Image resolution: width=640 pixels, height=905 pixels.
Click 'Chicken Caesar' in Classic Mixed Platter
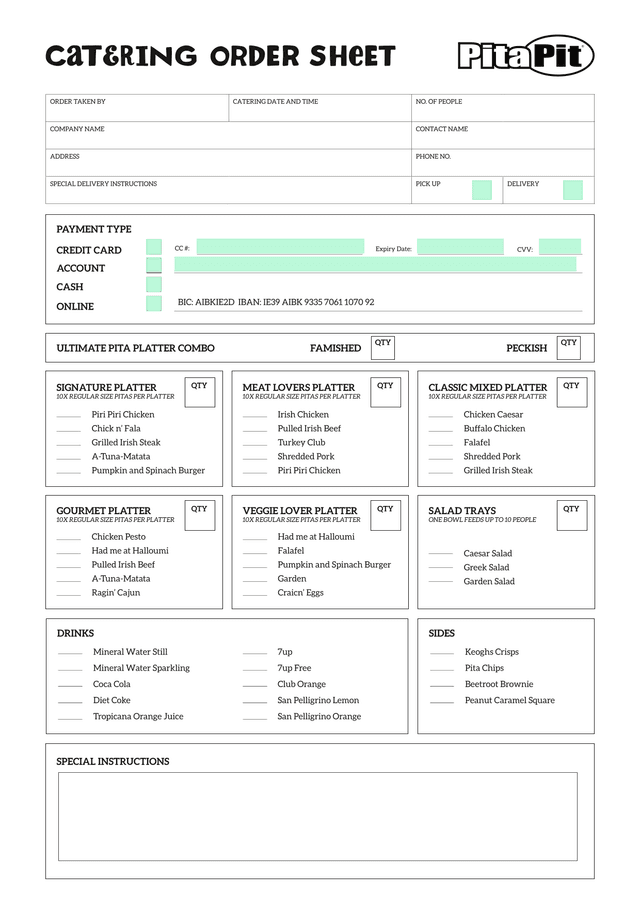pos(493,414)
